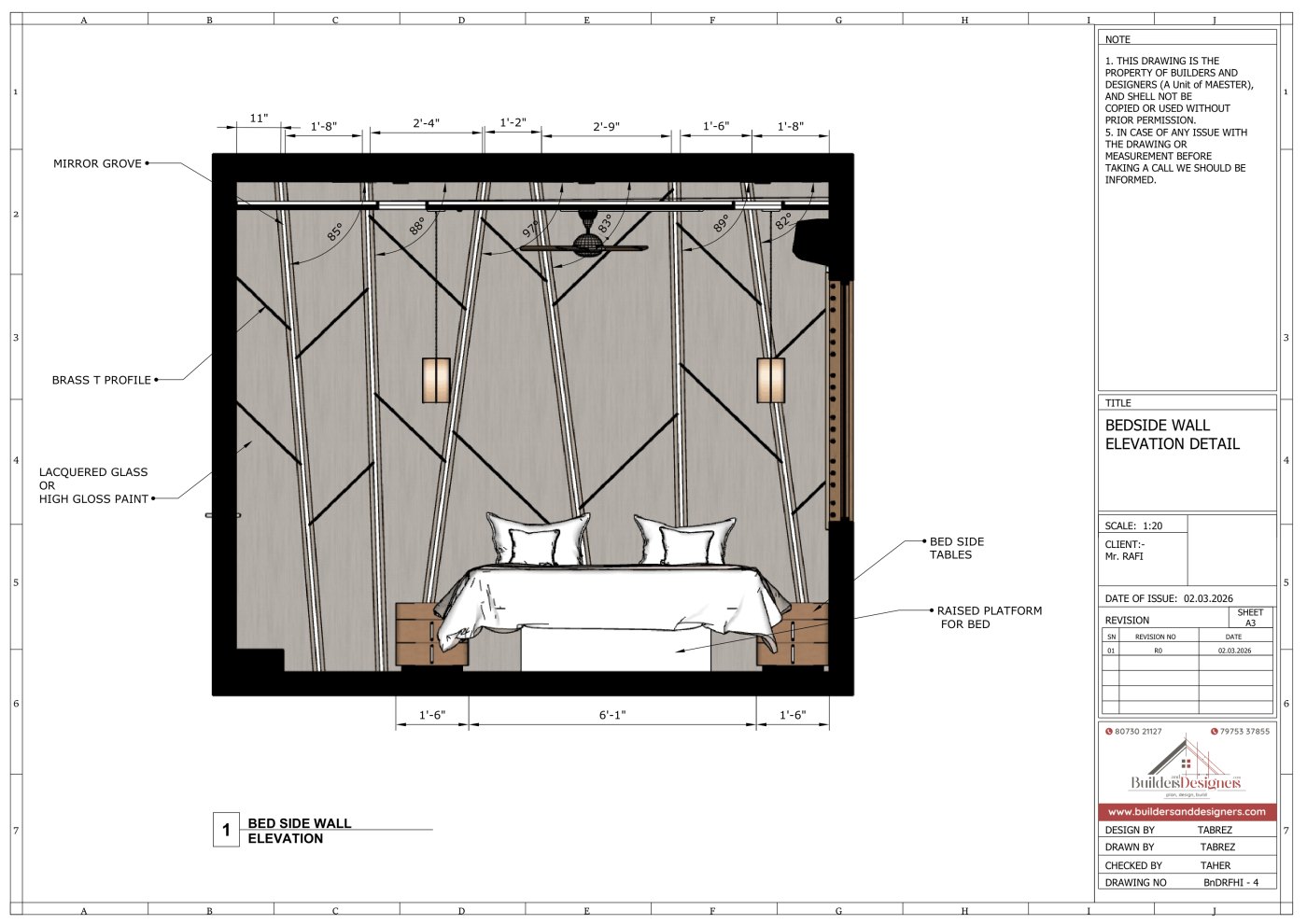Select the 85° angle annotation
Image resolution: width=1307 pixels, height=924 pixels.
point(334,231)
